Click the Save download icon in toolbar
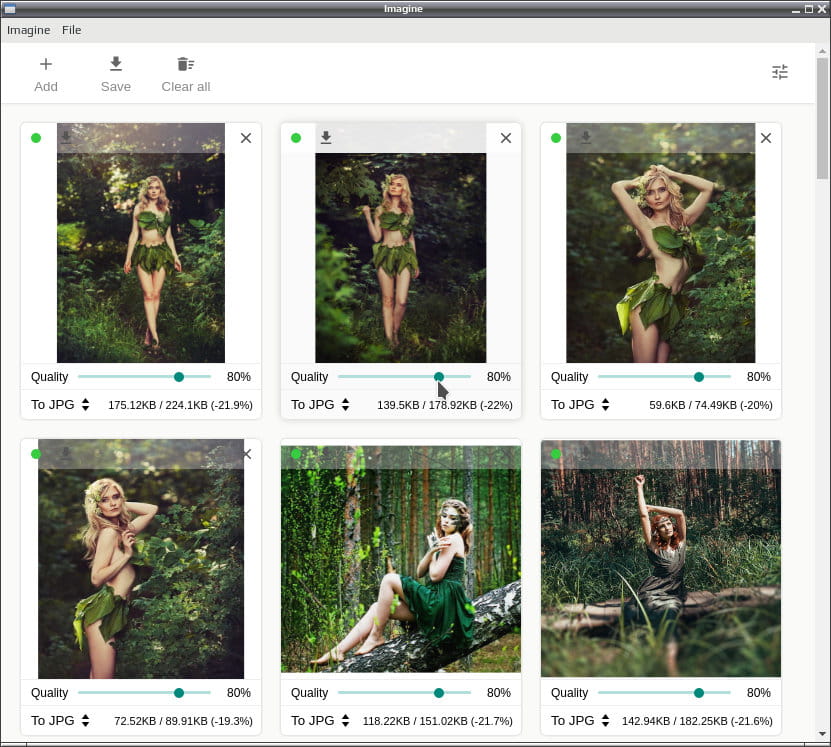Image resolution: width=831 pixels, height=747 pixels. (116, 64)
